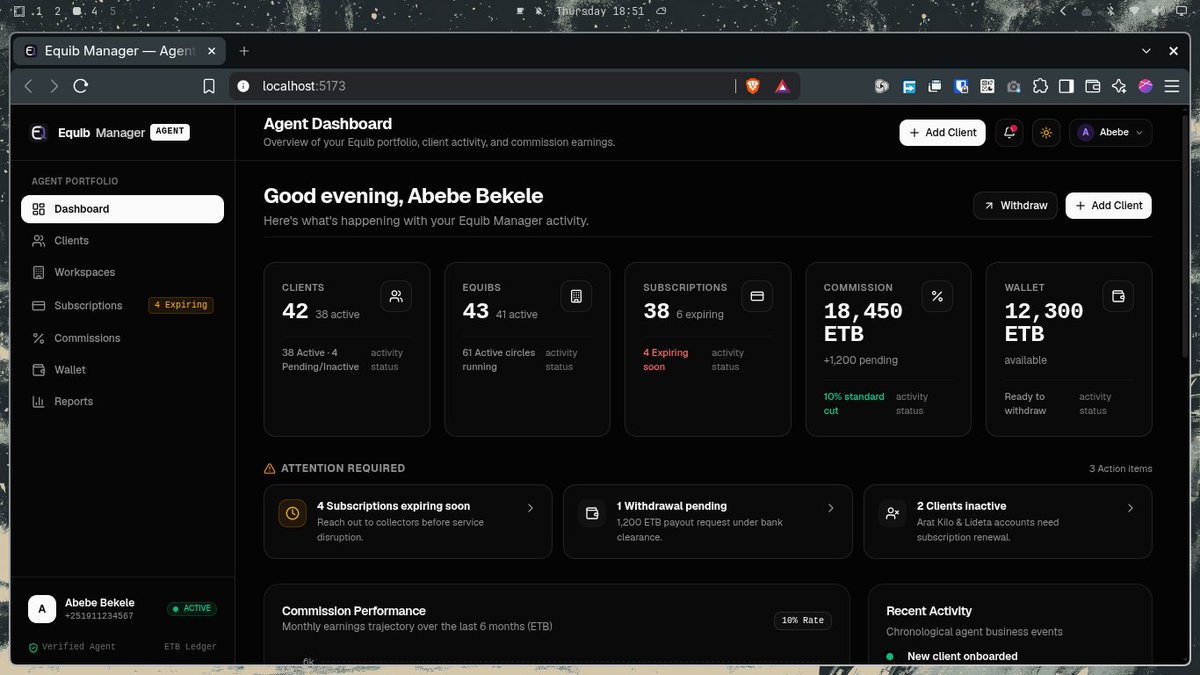This screenshot has width=1200, height=675.
Task: Click the ETB Ledger label
Action: [x=190, y=647]
